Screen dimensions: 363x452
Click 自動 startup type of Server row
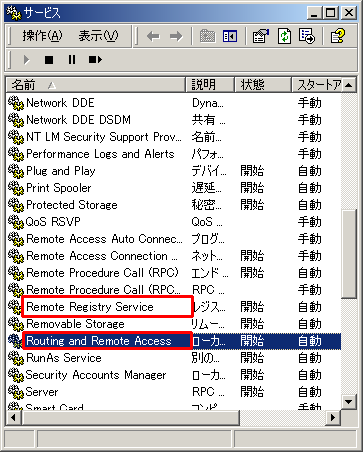[x=310, y=392]
